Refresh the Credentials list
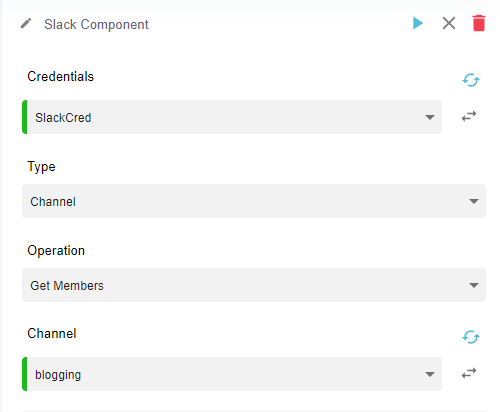This screenshot has height=412, width=500. click(x=471, y=80)
